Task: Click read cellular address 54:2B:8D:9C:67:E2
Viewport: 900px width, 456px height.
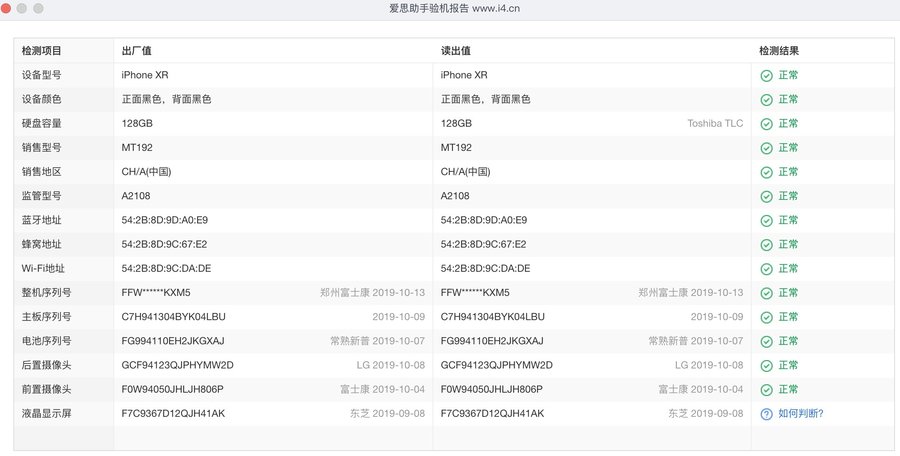Action: click(x=483, y=244)
